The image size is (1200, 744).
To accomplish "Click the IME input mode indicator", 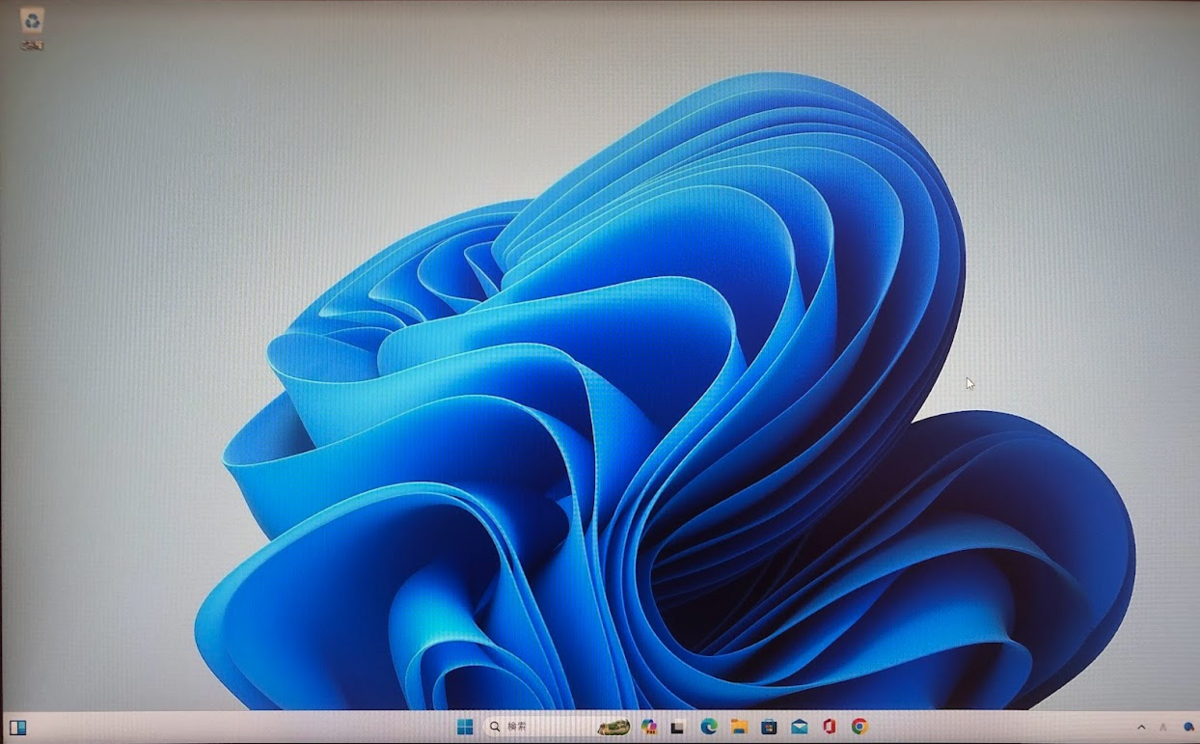I will [x=1163, y=727].
